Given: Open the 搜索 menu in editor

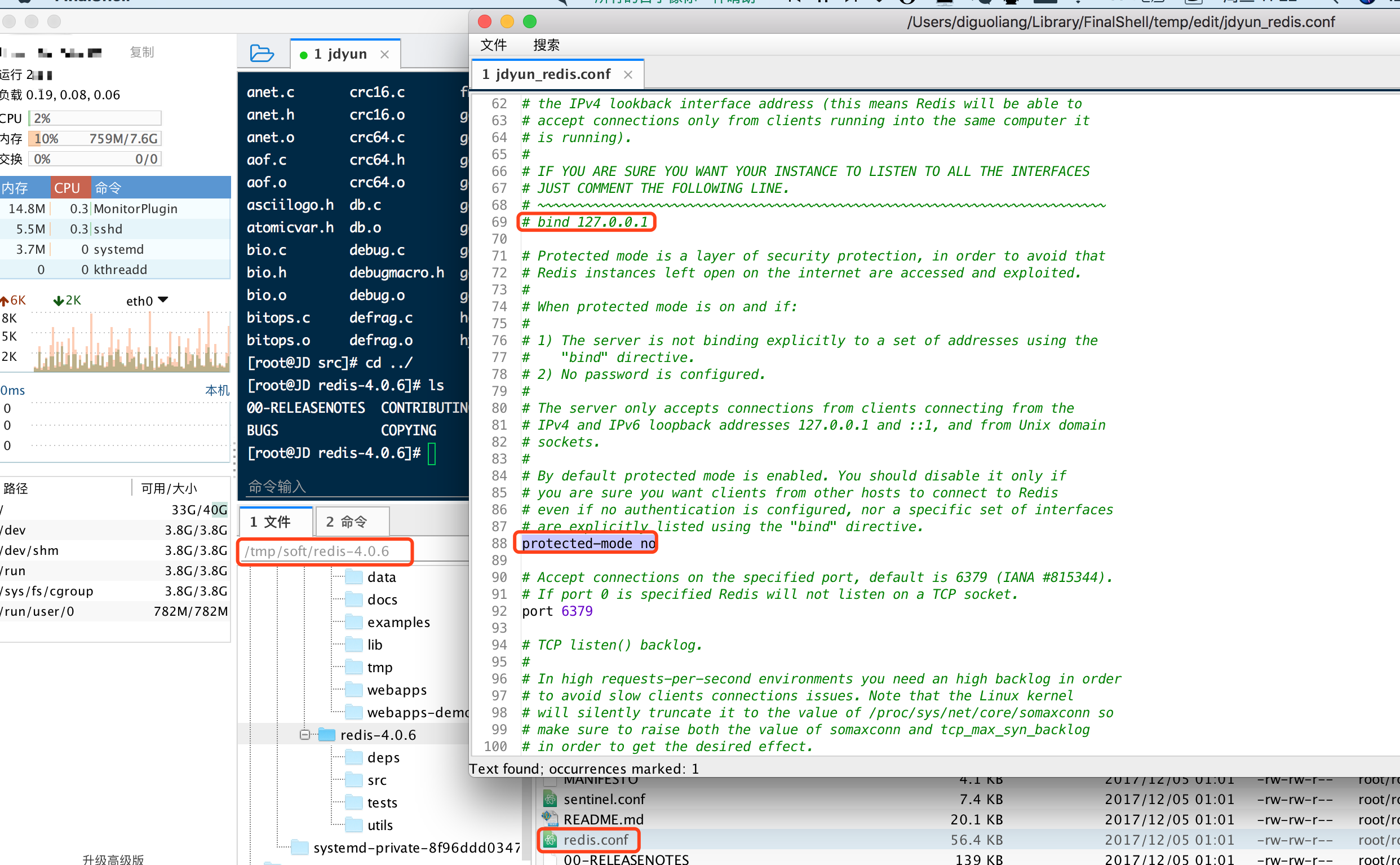Looking at the screenshot, I should pyautogui.click(x=546, y=45).
